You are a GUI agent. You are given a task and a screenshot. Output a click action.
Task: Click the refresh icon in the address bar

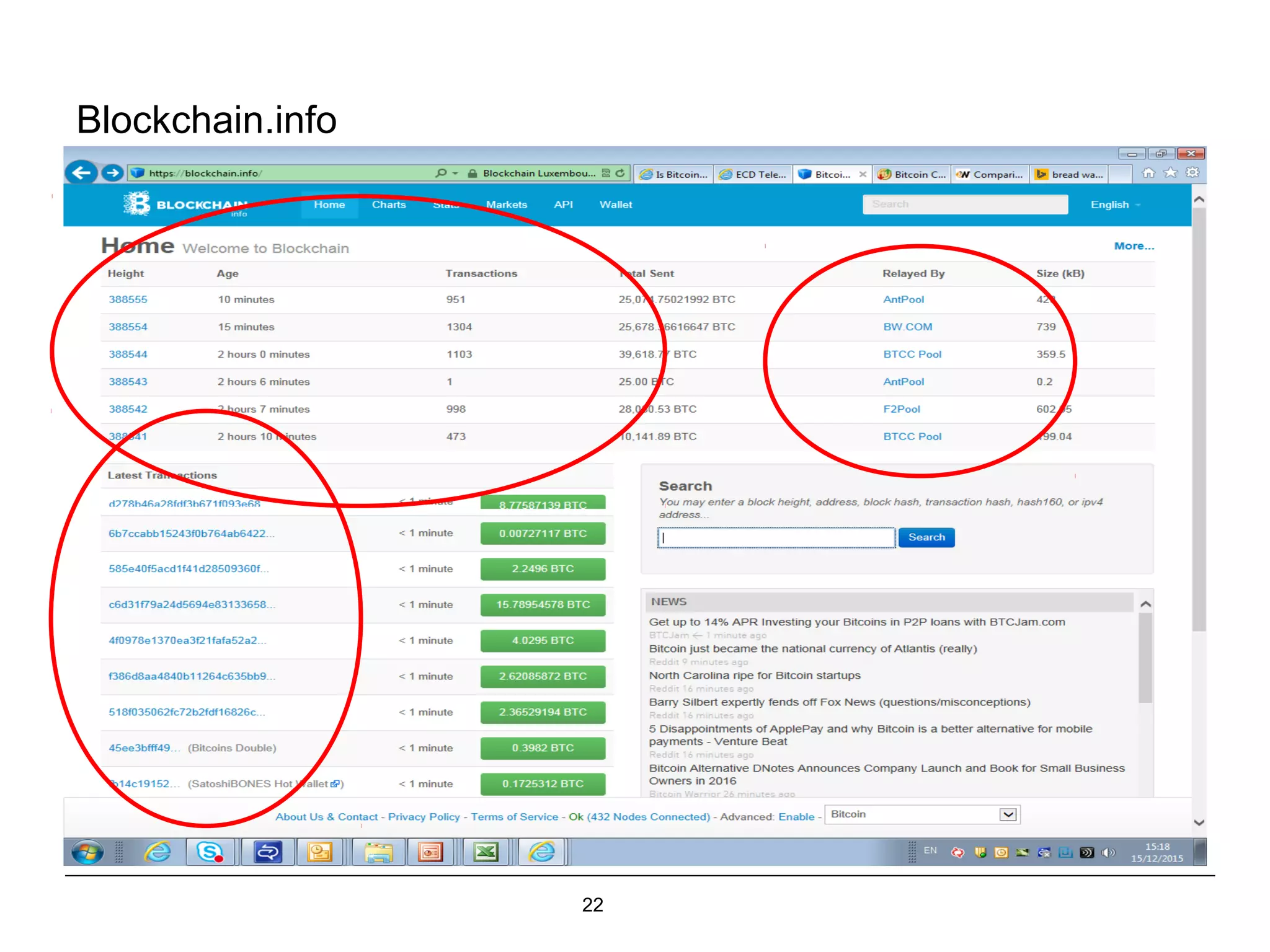coord(620,173)
